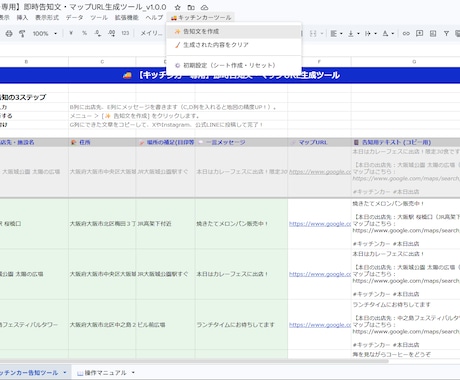This screenshot has height=380, width=460.
Task: Apply percent format
Action: (x=85, y=33)
